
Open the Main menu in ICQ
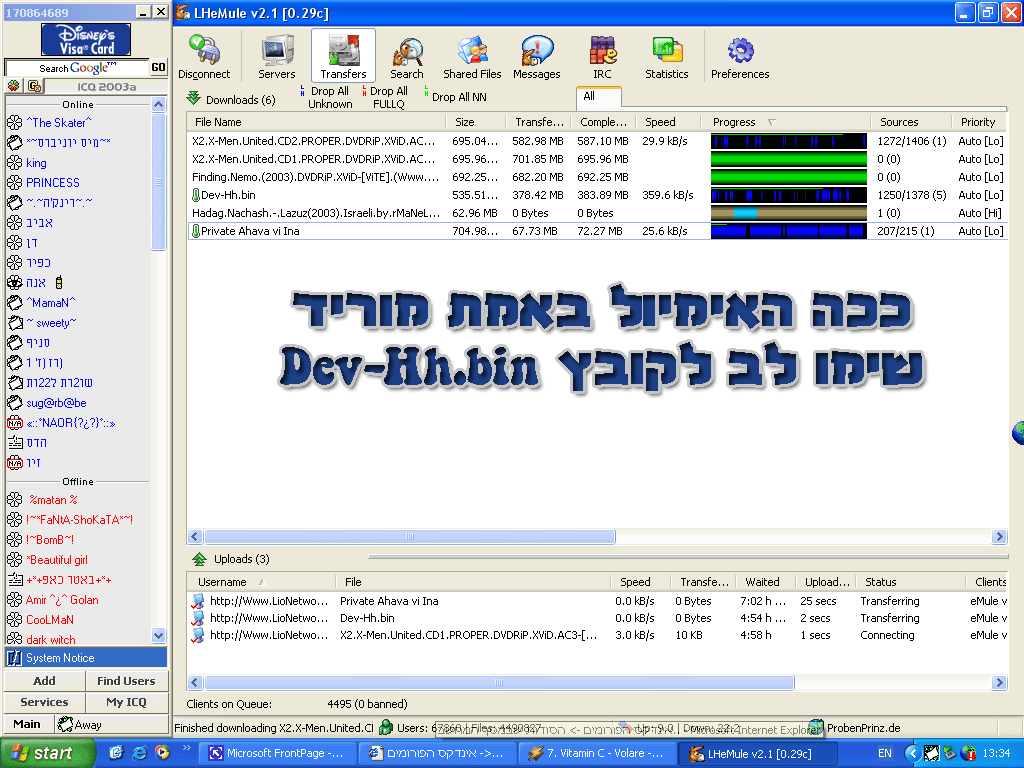pos(27,724)
